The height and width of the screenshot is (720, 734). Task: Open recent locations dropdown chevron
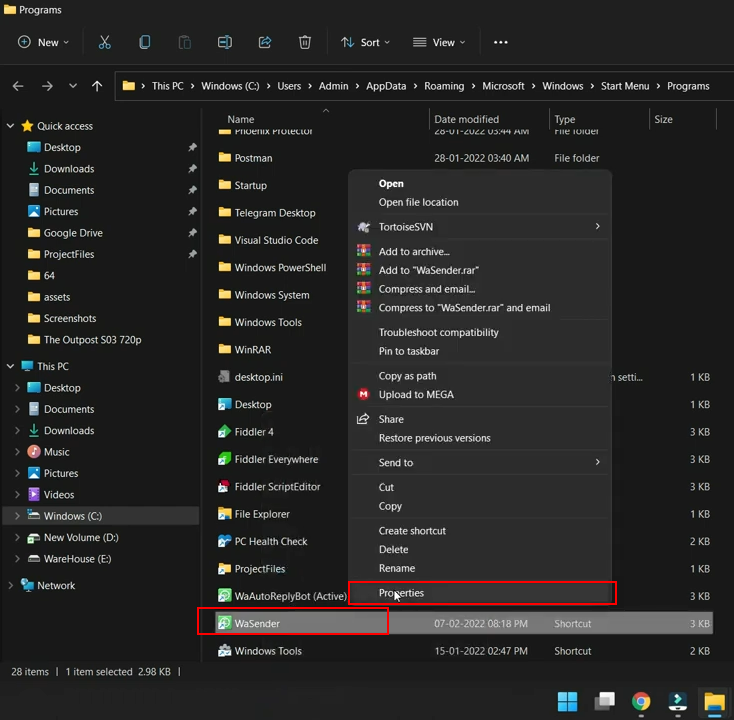[x=73, y=86]
